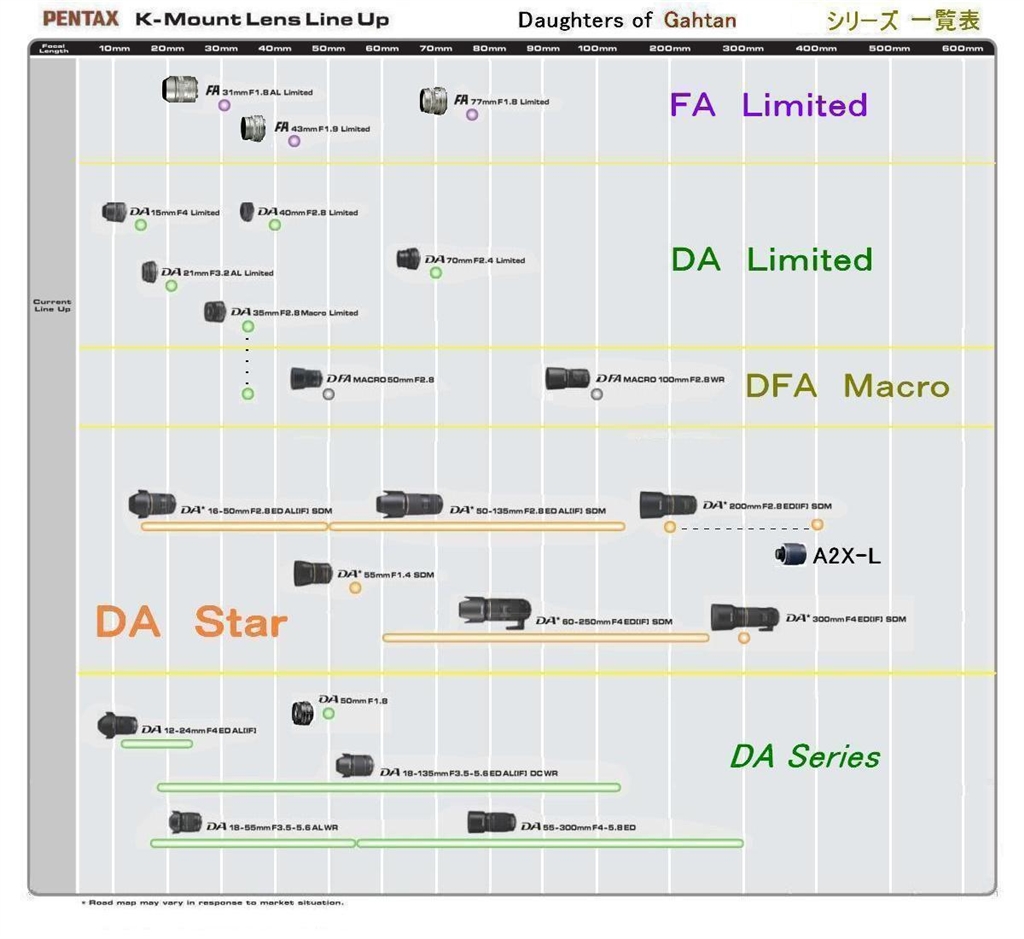Click the DA 18-135mm F3.5-5.6 ED AL[IF] DC WR label
This screenshot has width=1024, height=939.
[469, 773]
